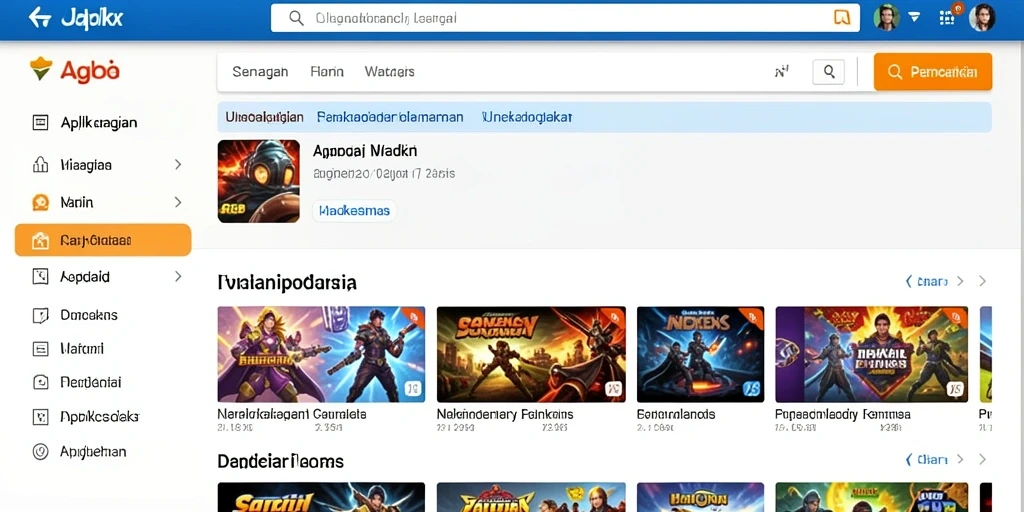The width and height of the screenshot is (1024, 512).
Task: Click the top search input field
Action: 566,18
